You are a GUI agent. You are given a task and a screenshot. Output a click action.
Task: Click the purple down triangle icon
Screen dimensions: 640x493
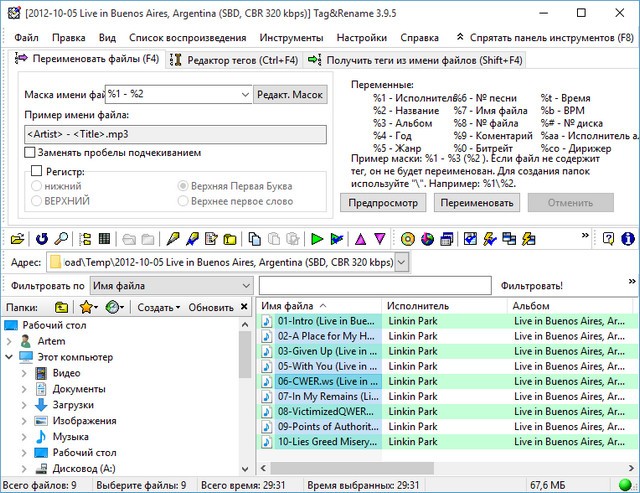[380, 239]
